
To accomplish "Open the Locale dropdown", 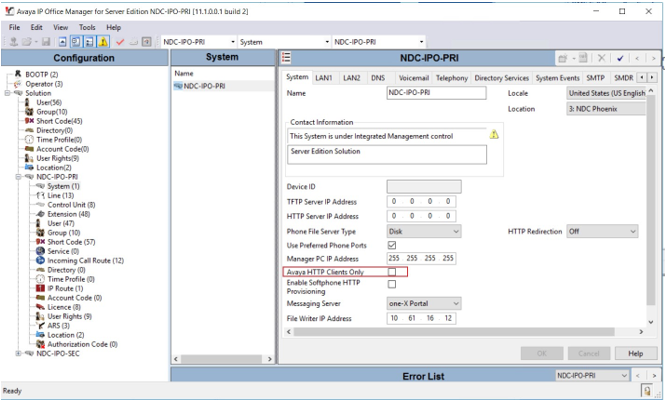I will pos(606,93).
